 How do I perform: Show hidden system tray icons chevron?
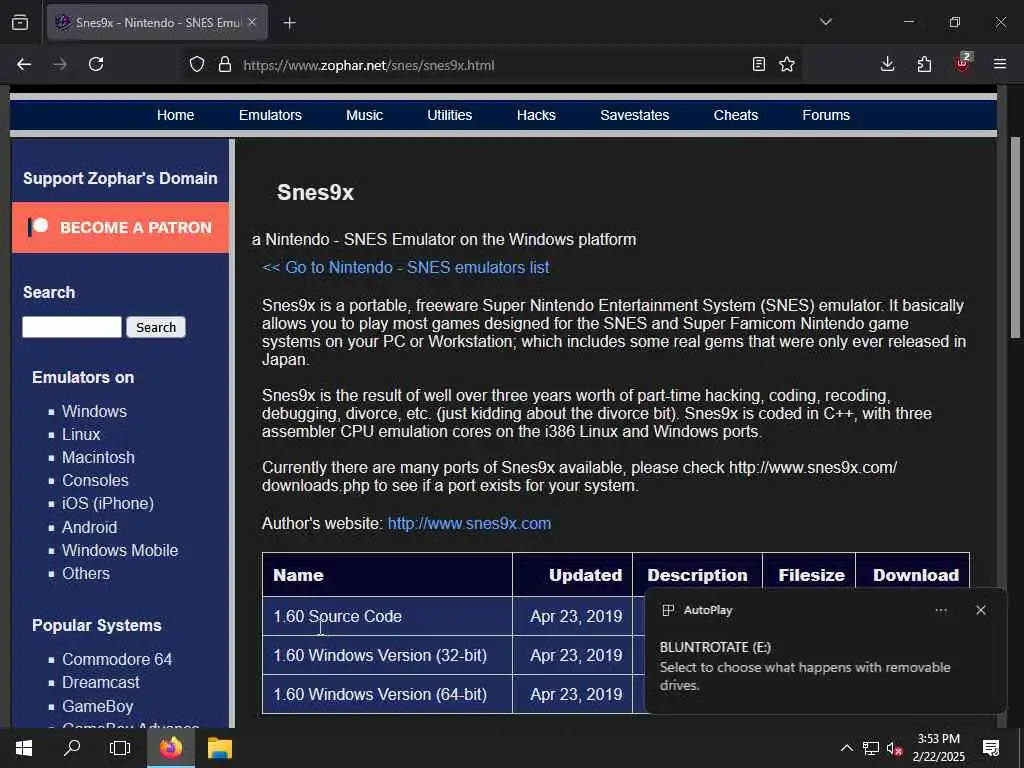click(846, 748)
